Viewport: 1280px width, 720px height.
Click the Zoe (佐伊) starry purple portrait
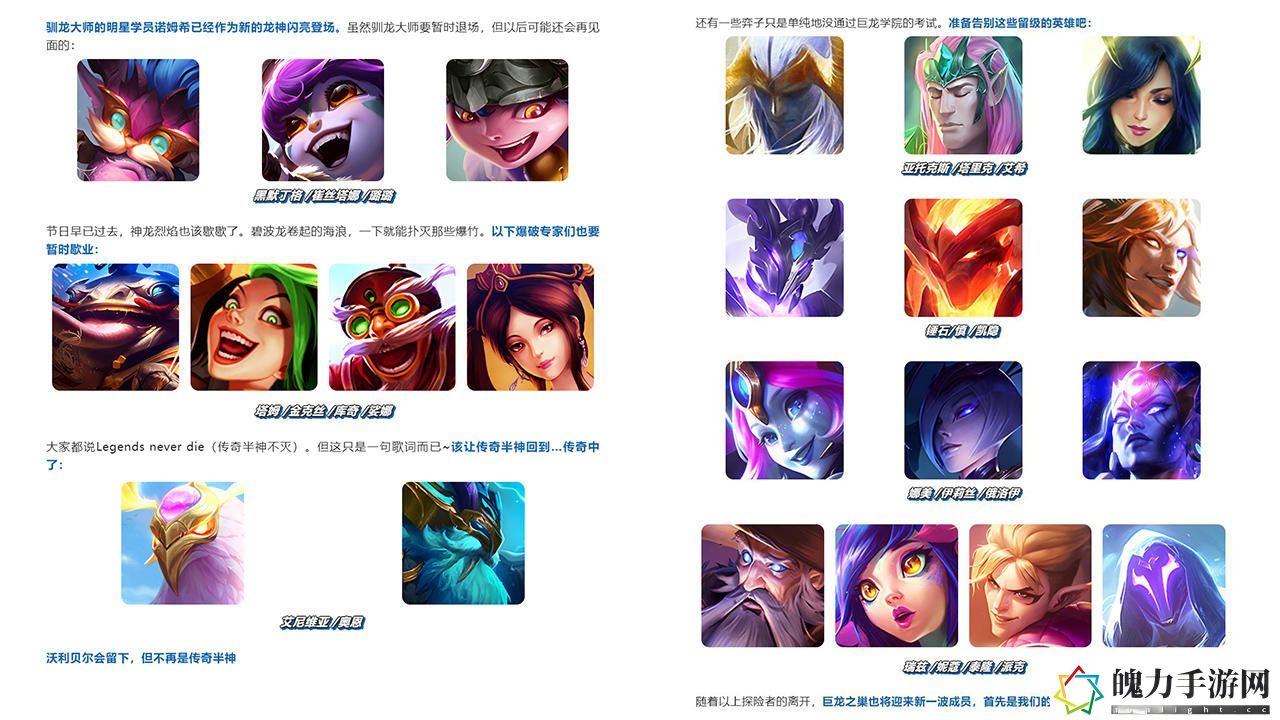pos(1141,420)
